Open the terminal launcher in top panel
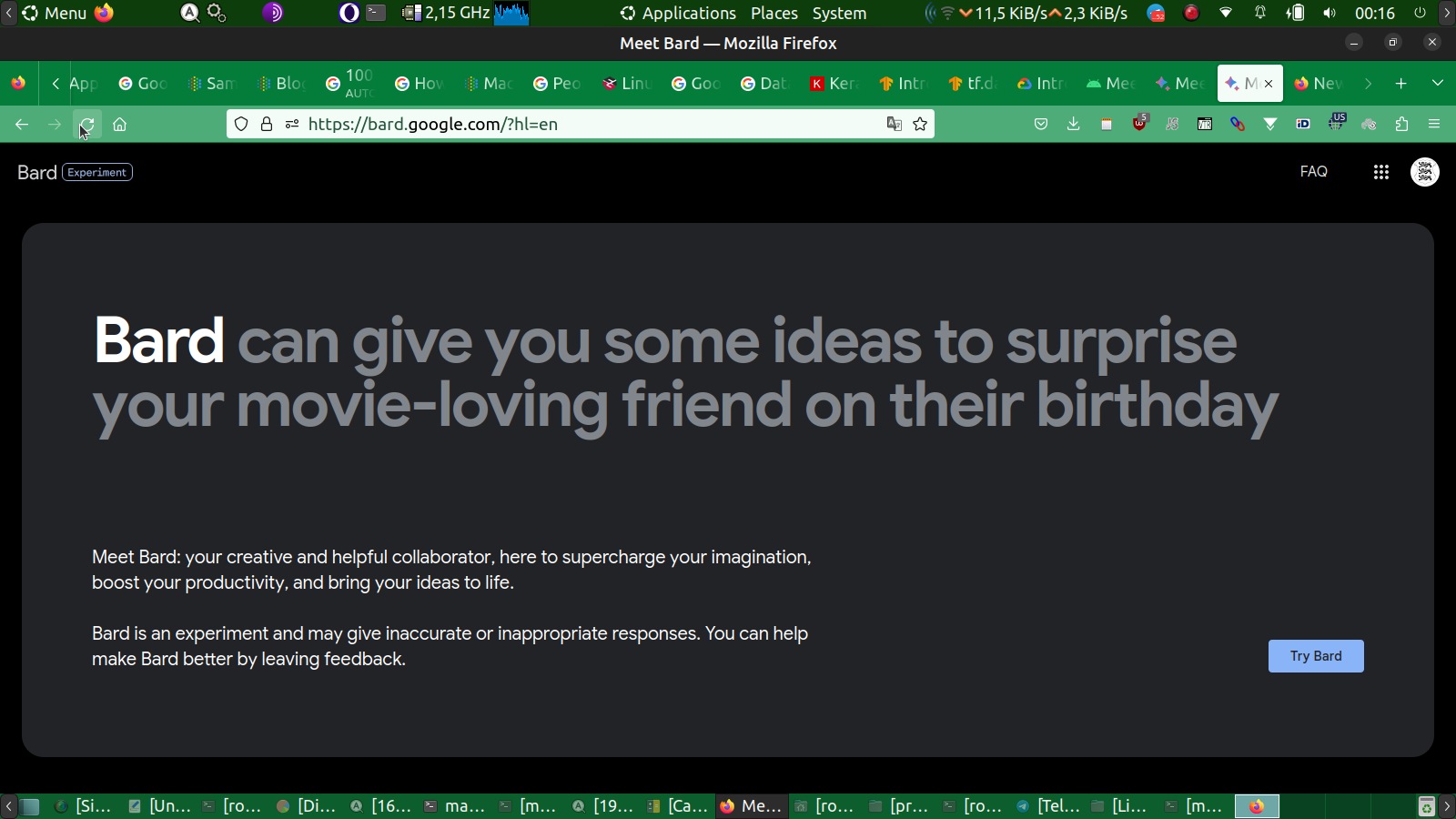Image resolution: width=1456 pixels, height=819 pixels. point(376,14)
